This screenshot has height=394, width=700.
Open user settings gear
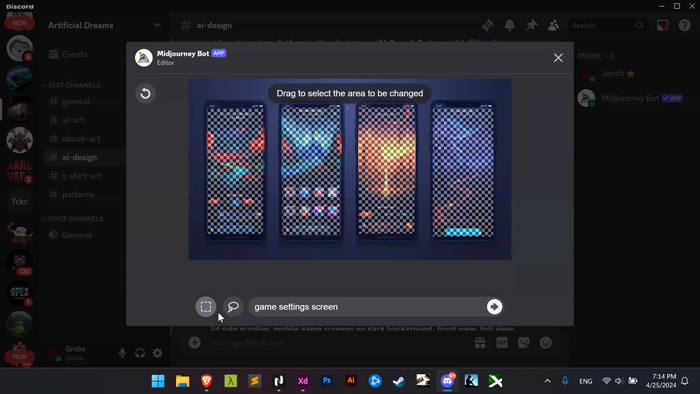(158, 353)
